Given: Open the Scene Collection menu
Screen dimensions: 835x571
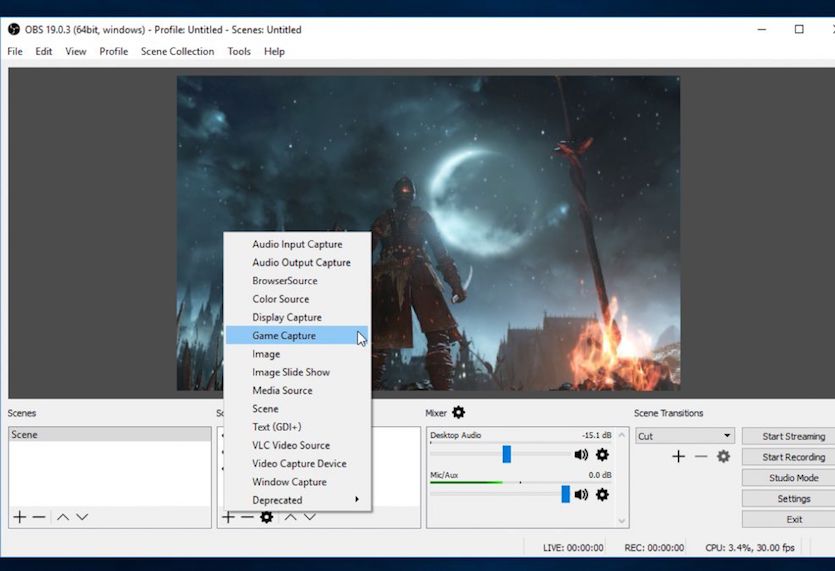Looking at the screenshot, I should tap(177, 51).
